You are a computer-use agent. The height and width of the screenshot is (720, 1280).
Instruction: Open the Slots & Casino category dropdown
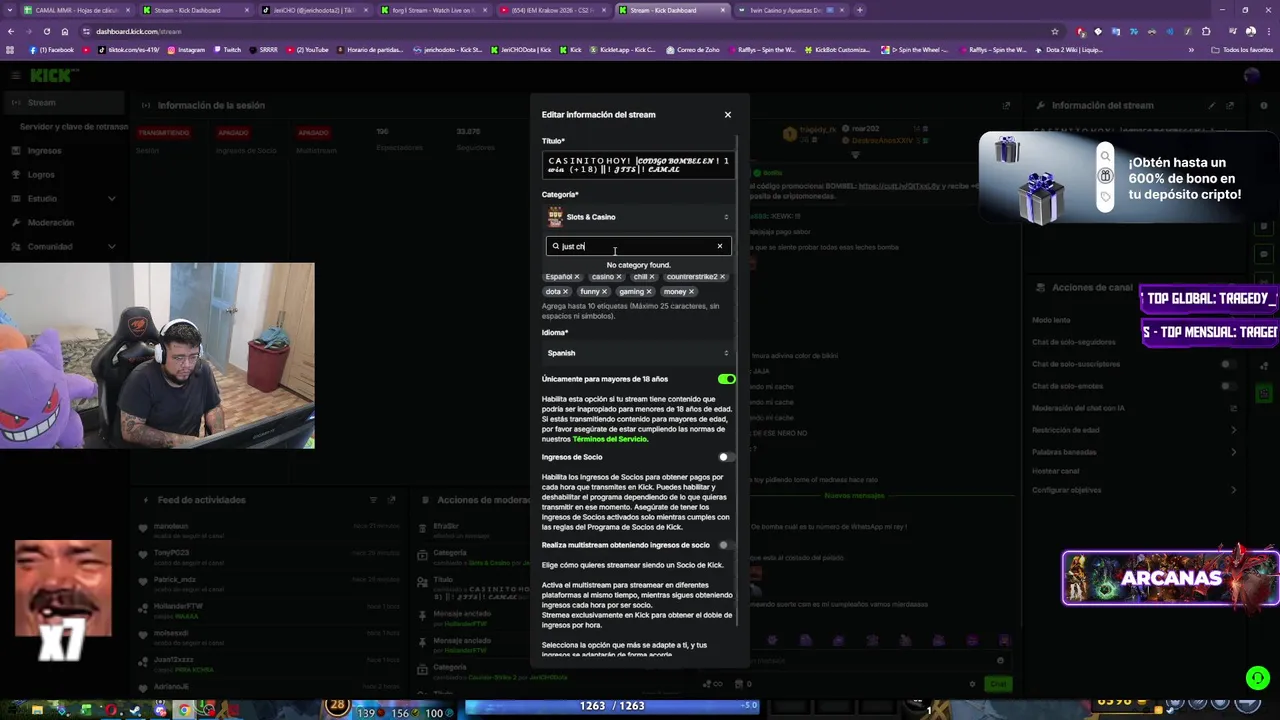[x=638, y=217]
